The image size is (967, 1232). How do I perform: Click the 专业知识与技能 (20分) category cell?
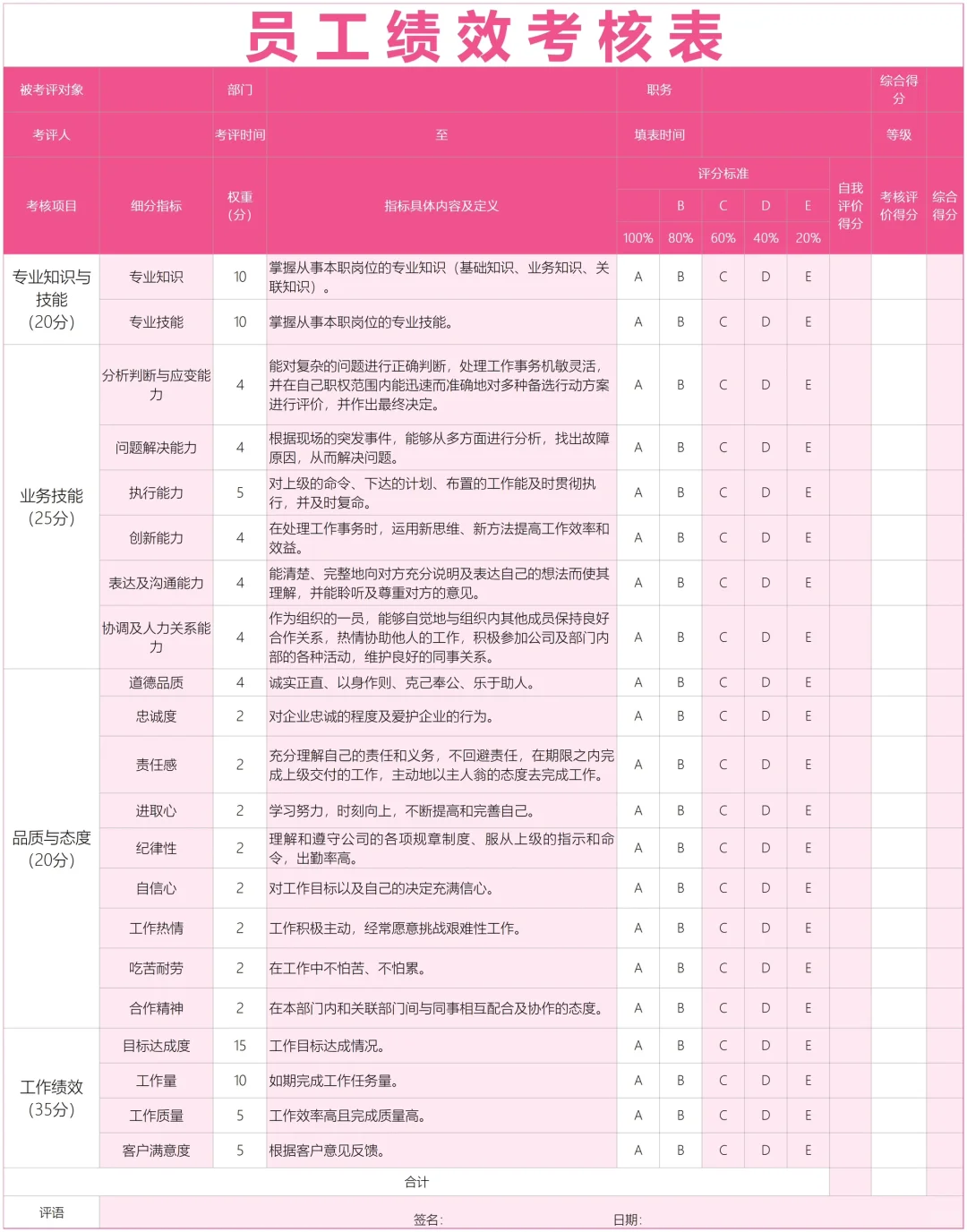[51, 299]
